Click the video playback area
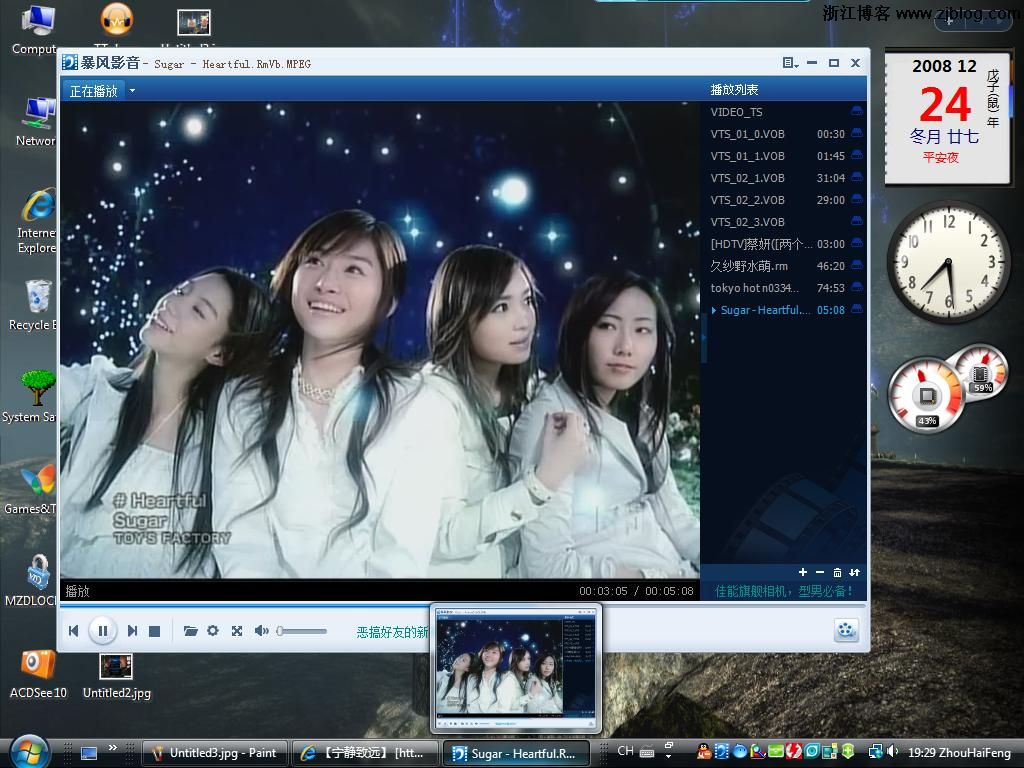1024x768 pixels. coord(379,340)
